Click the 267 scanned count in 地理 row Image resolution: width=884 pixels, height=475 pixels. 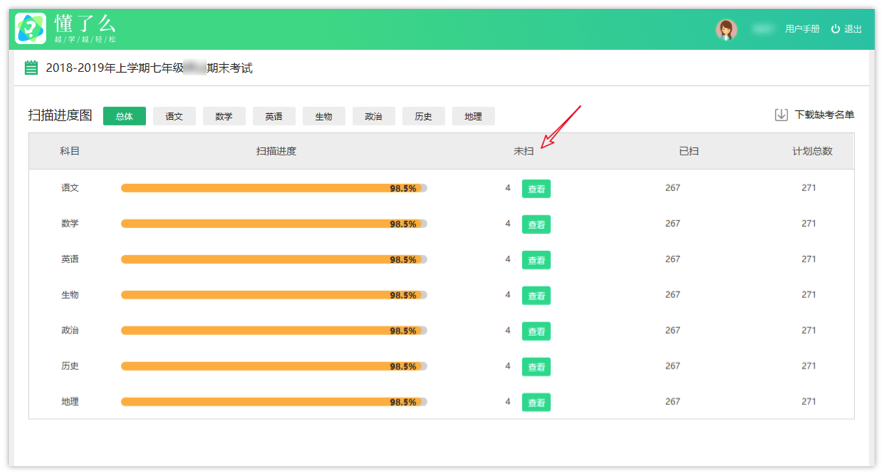pyautogui.click(x=673, y=402)
